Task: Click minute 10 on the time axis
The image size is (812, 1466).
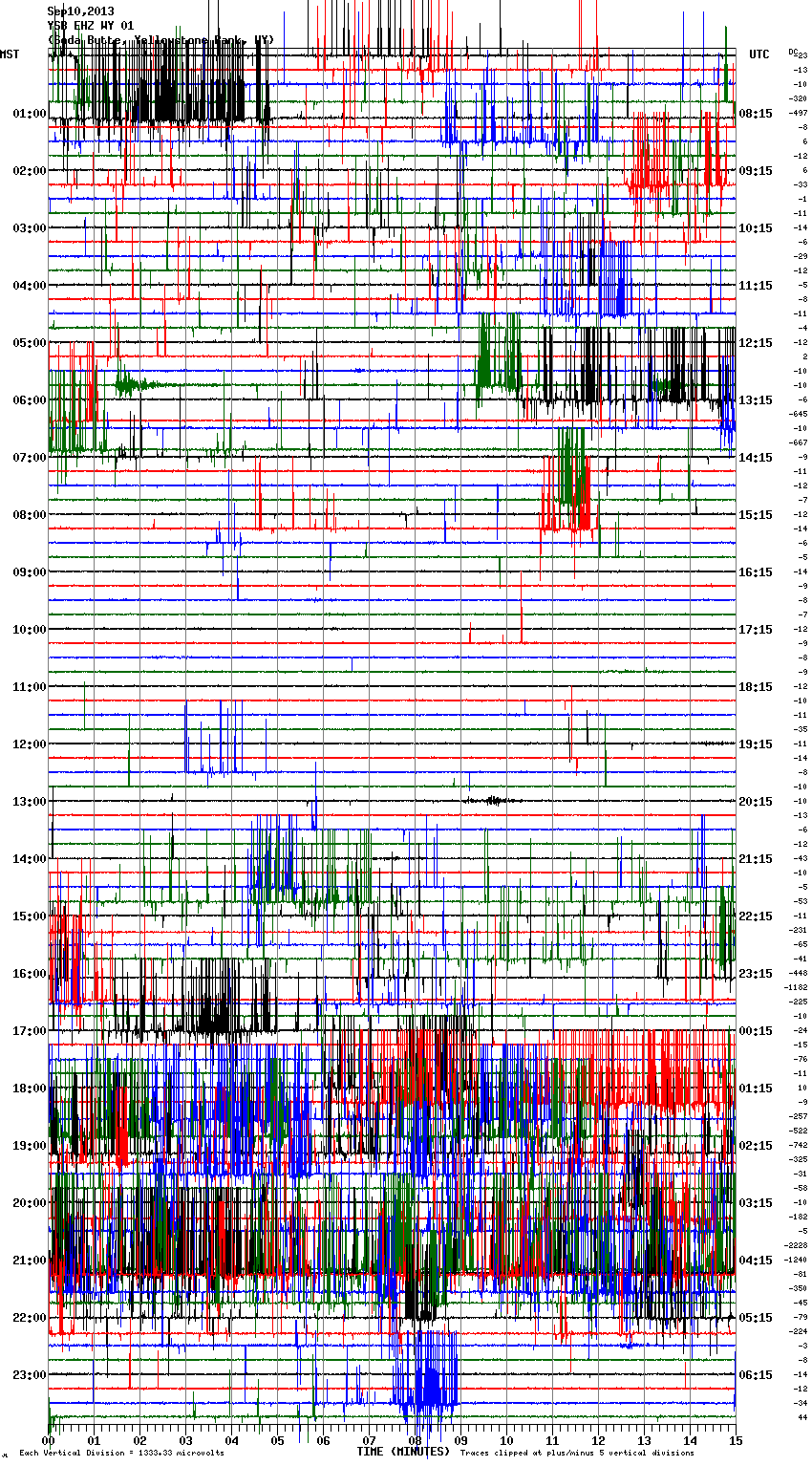Action: pos(506,1440)
